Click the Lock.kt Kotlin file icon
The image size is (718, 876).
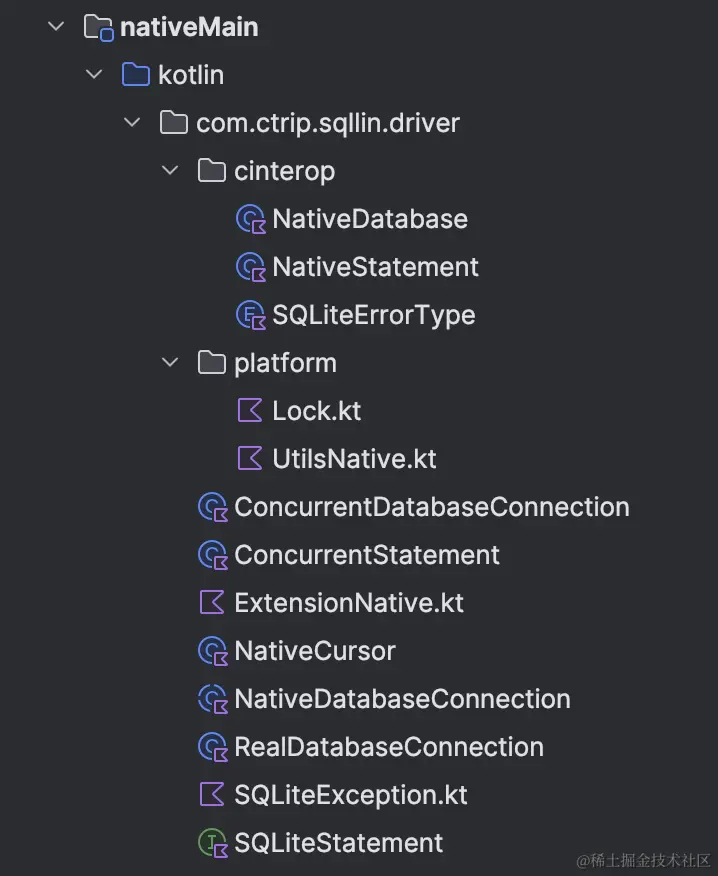[249, 411]
